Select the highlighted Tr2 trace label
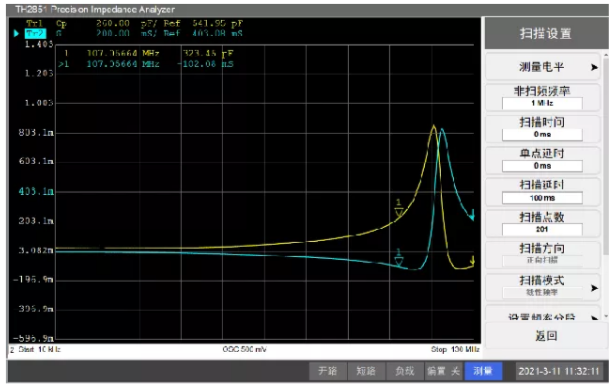Viewport: 613px width, 389px height. (35, 34)
